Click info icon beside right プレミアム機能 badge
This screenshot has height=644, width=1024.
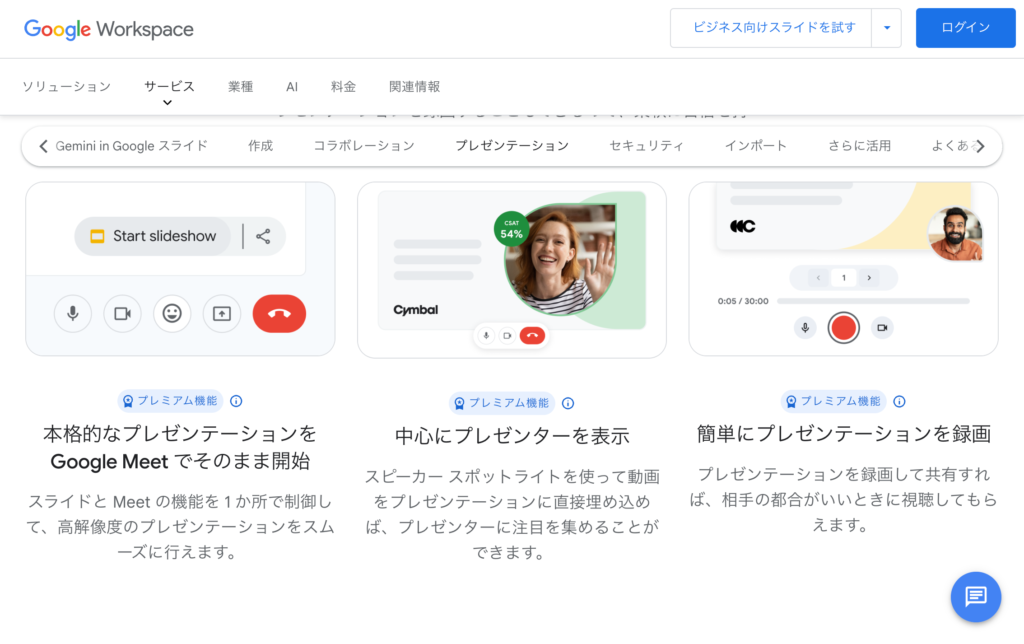tap(899, 402)
